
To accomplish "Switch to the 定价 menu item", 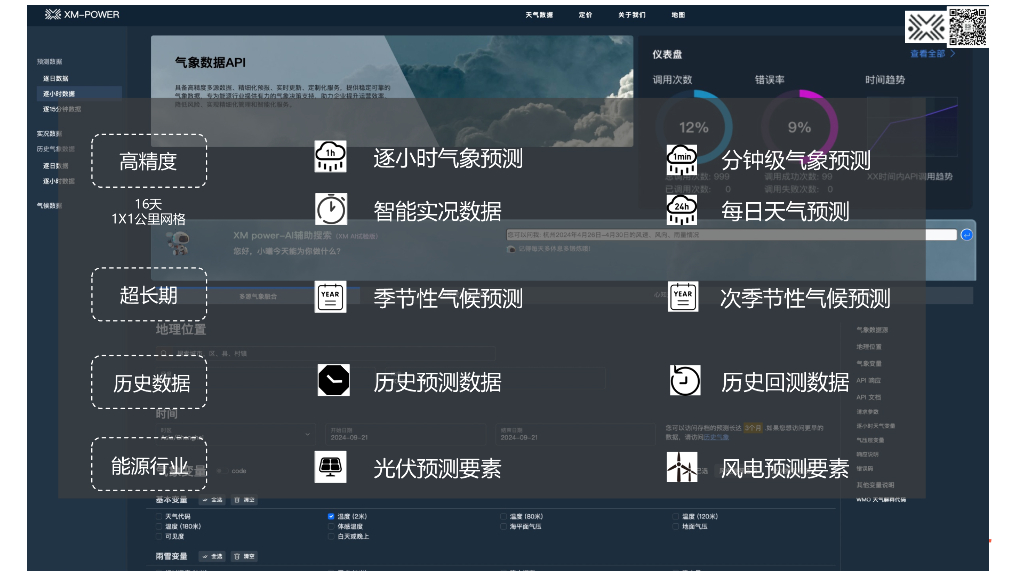I will pos(585,15).
